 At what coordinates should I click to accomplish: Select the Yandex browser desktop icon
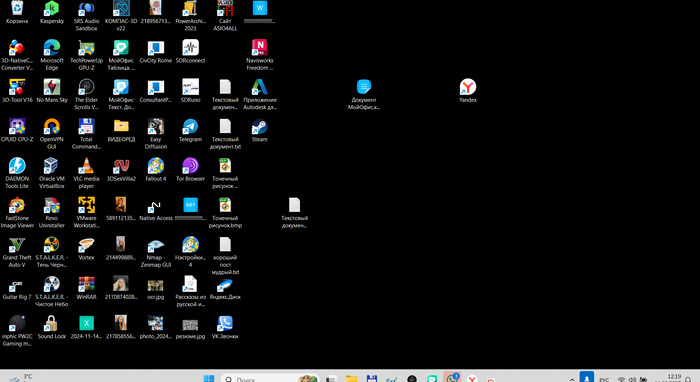point(468,91)
